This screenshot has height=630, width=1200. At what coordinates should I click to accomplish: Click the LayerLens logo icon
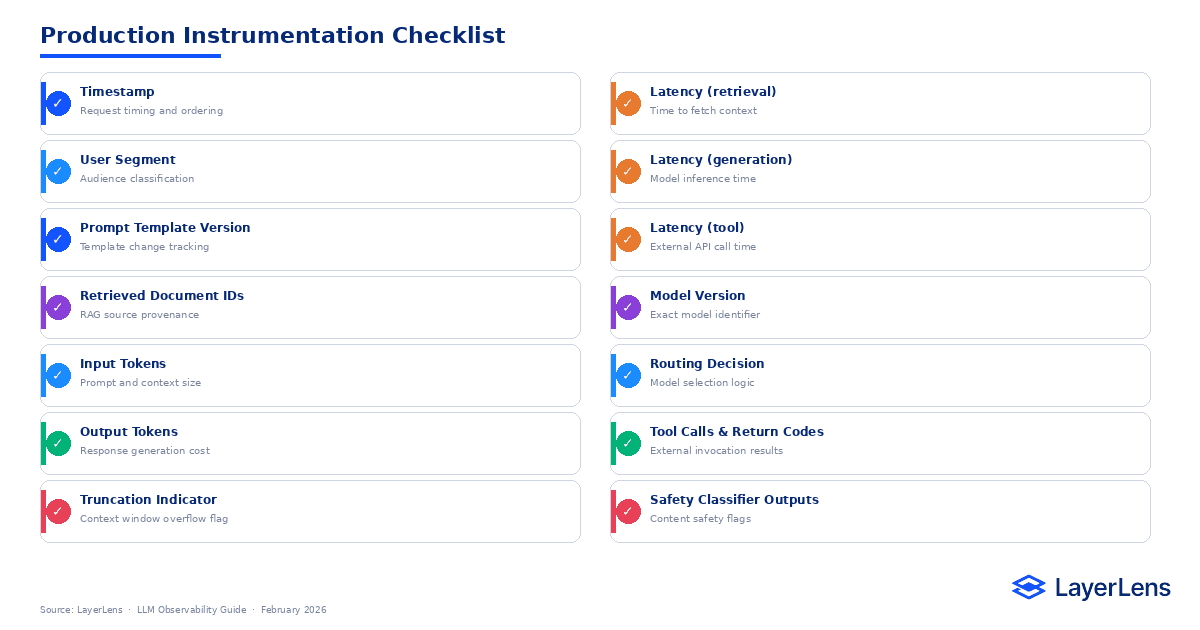tap(1028, 587)
